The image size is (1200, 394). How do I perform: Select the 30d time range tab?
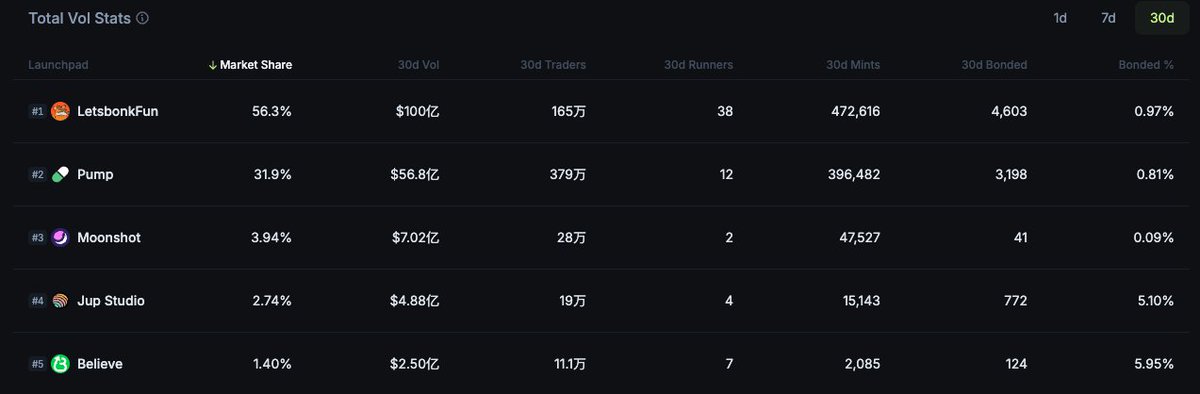(x=1162, y=18)
